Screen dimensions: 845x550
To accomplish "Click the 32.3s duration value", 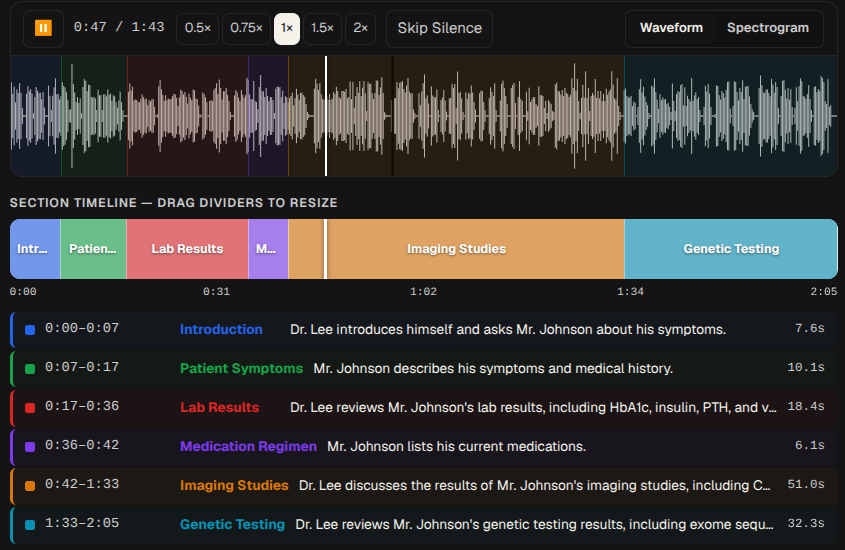I will tap(806, 523).
